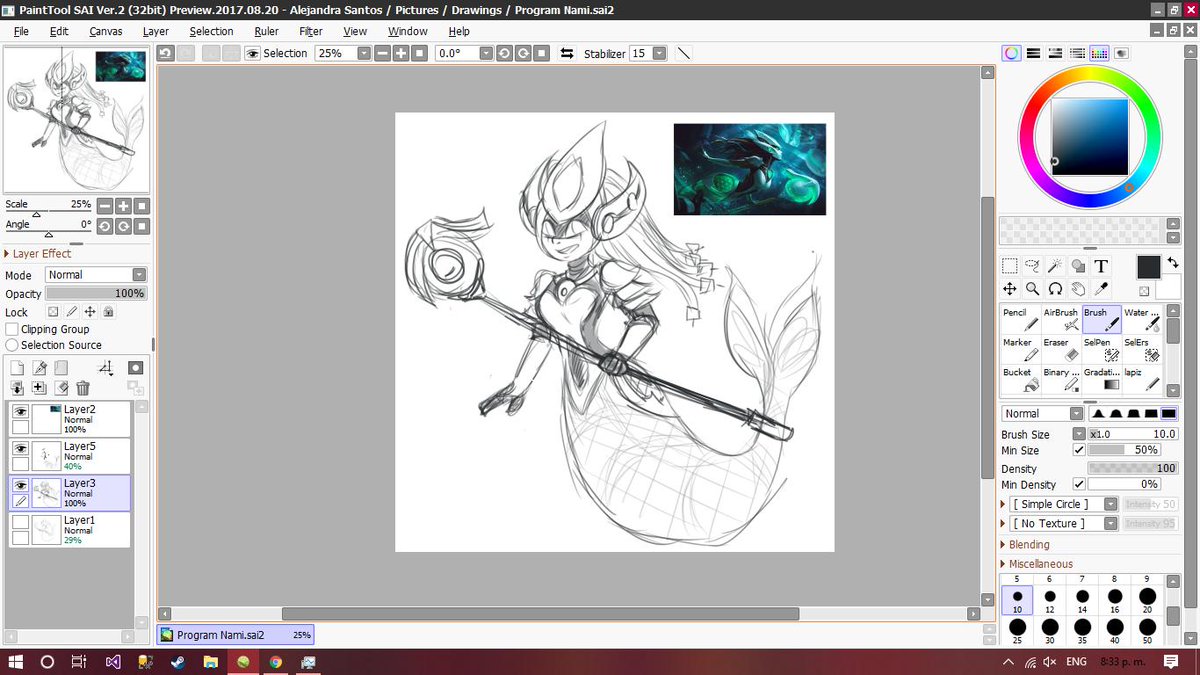Viewport: 1200px width, 675px height.
Task: Select the AirBrush tool
Action: [1061, 319]
